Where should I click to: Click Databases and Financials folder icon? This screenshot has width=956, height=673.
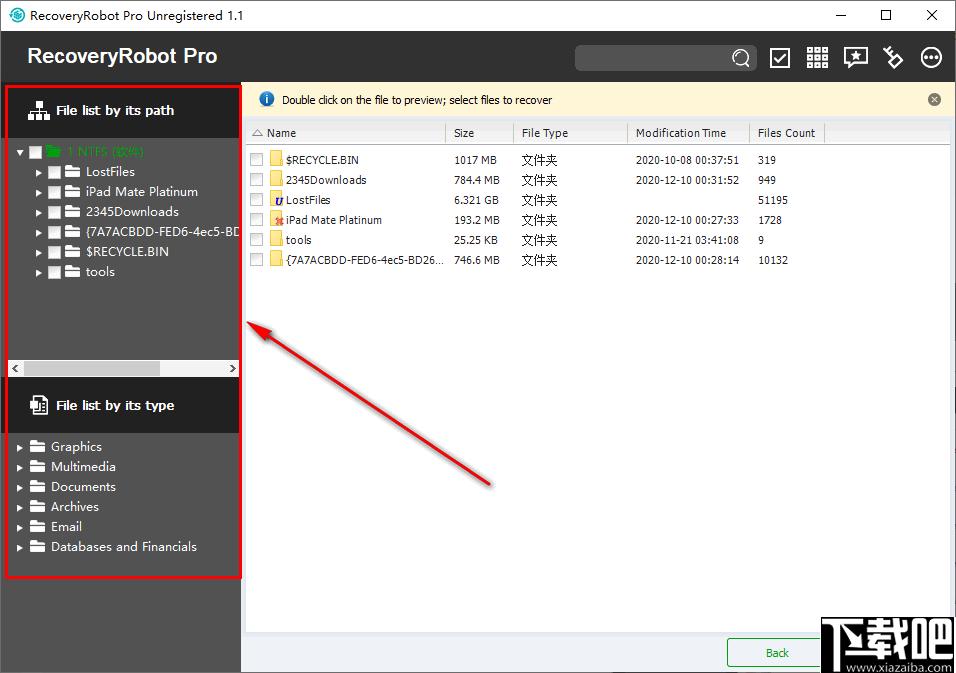(x=38, y=546)
